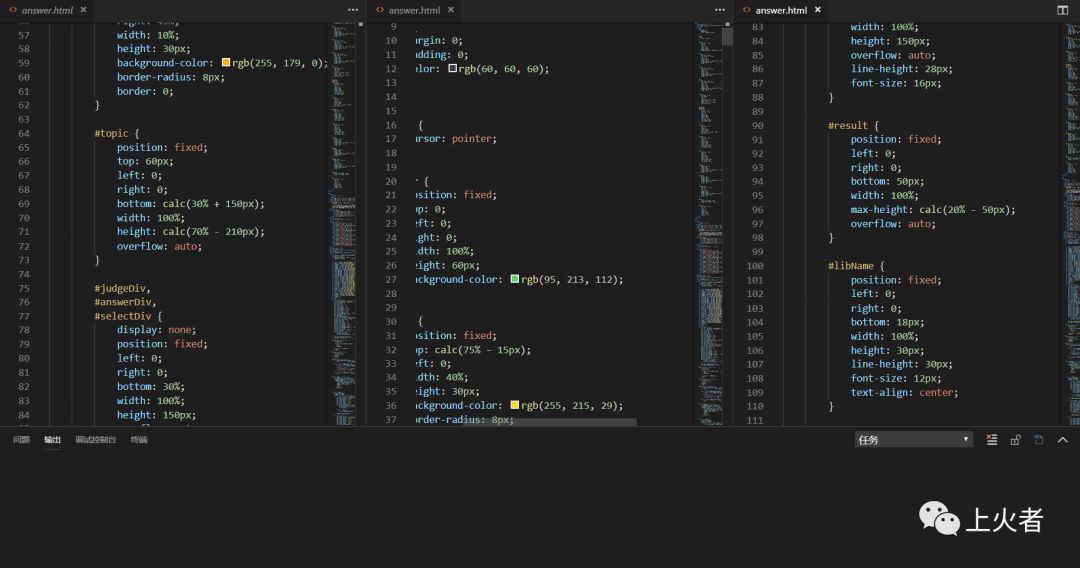1080x568 pixels.
Task: Close the right answer.html tab
Action: (x=818, y=10)
